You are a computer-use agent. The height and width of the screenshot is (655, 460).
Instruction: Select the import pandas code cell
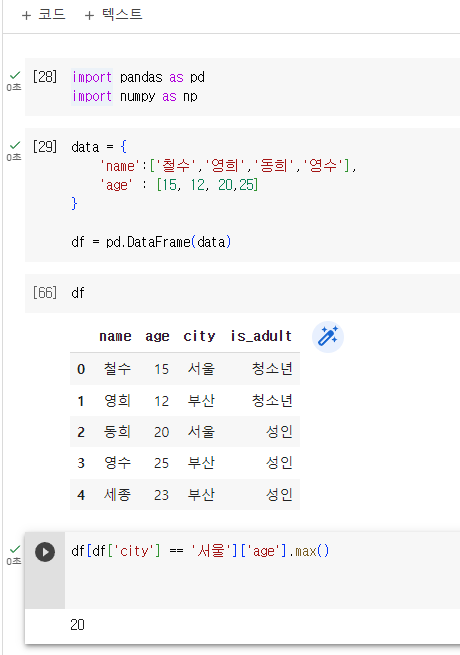coord(242,87)
